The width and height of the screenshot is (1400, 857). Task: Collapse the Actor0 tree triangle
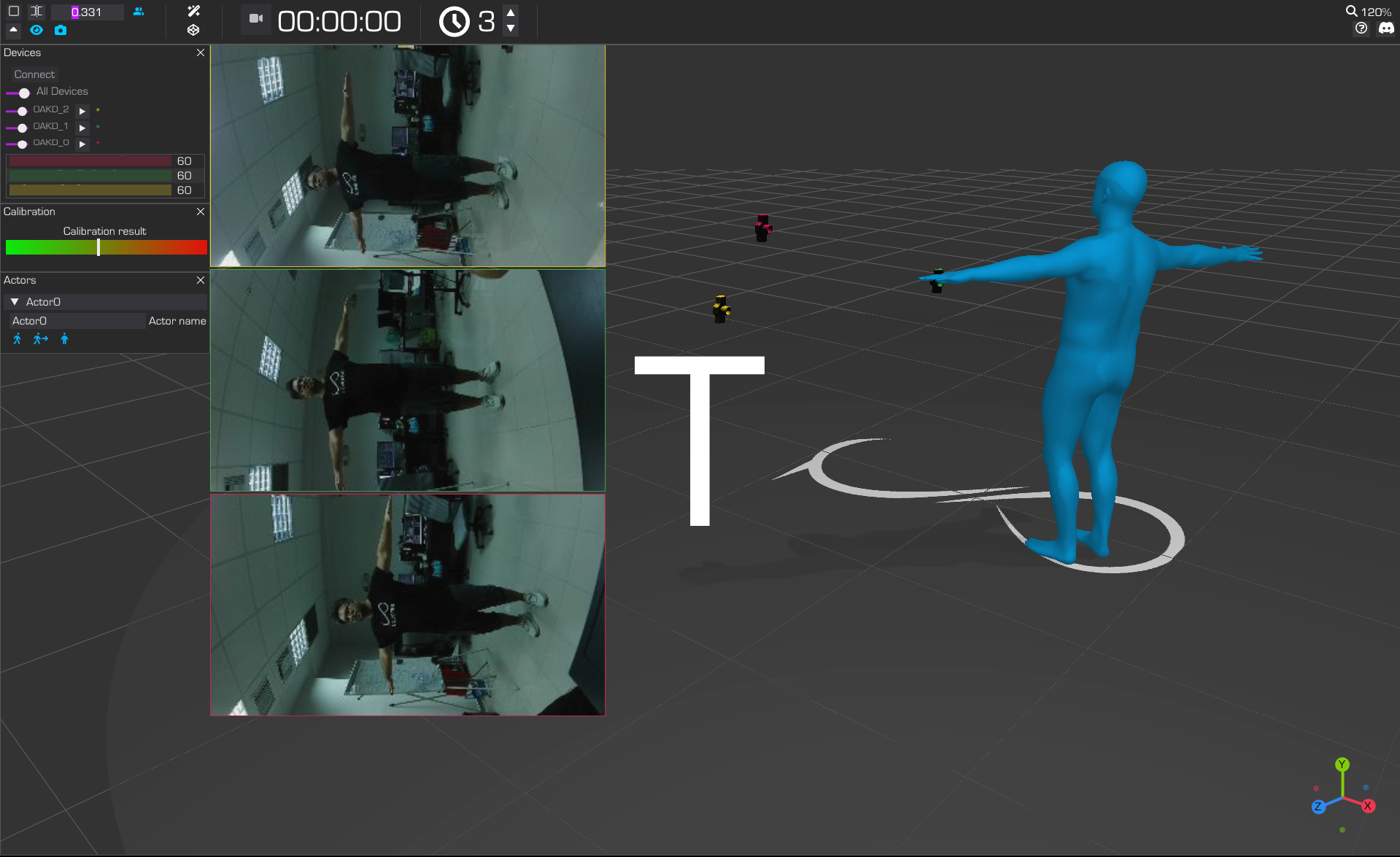(x=15, y=301)
